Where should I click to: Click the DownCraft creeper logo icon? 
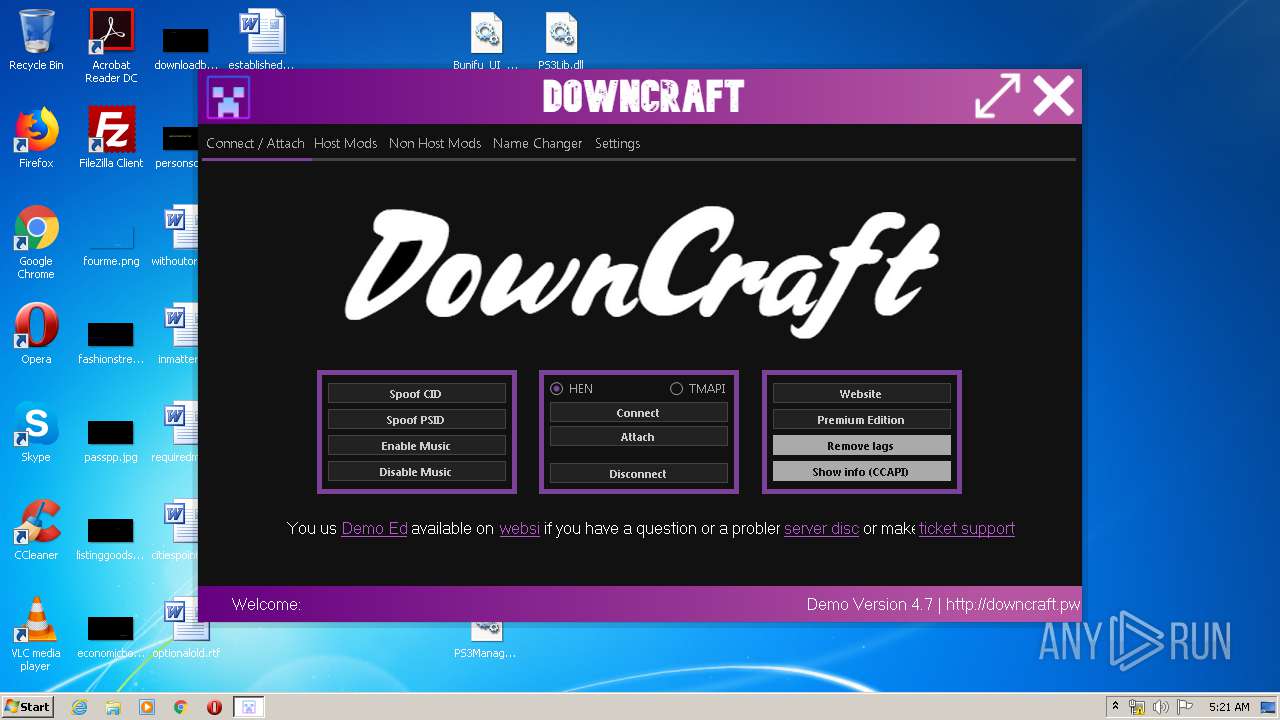point(228,98)
